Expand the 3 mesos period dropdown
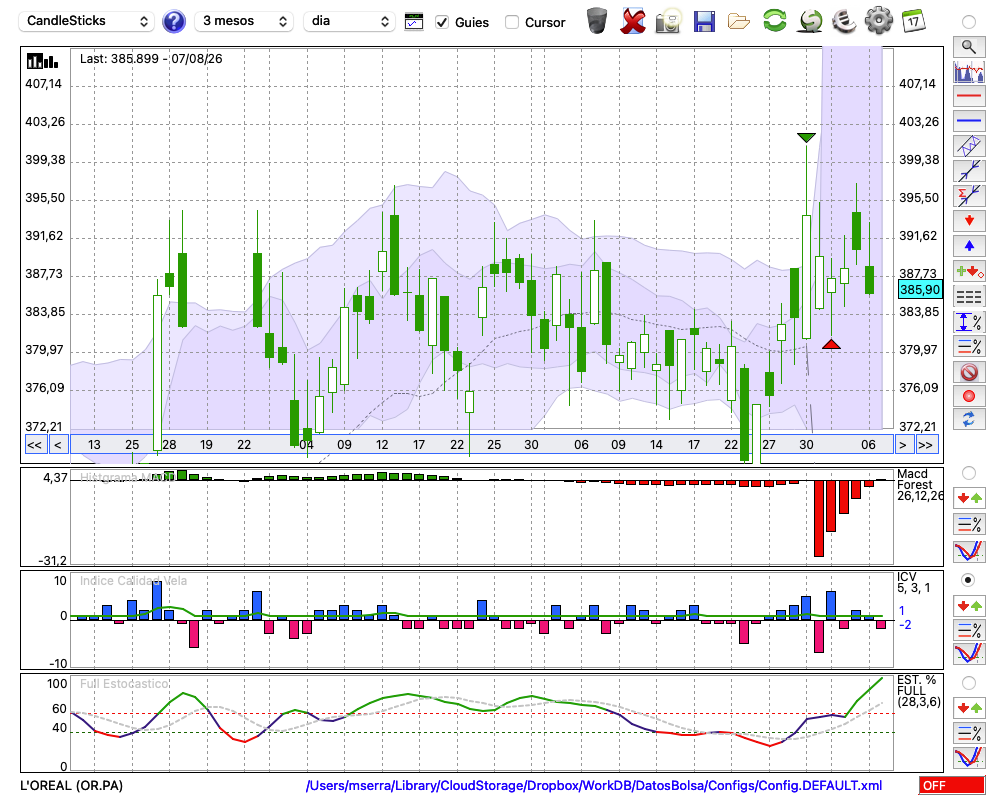This screenshot has width=1000, height=800. point(244,21)
